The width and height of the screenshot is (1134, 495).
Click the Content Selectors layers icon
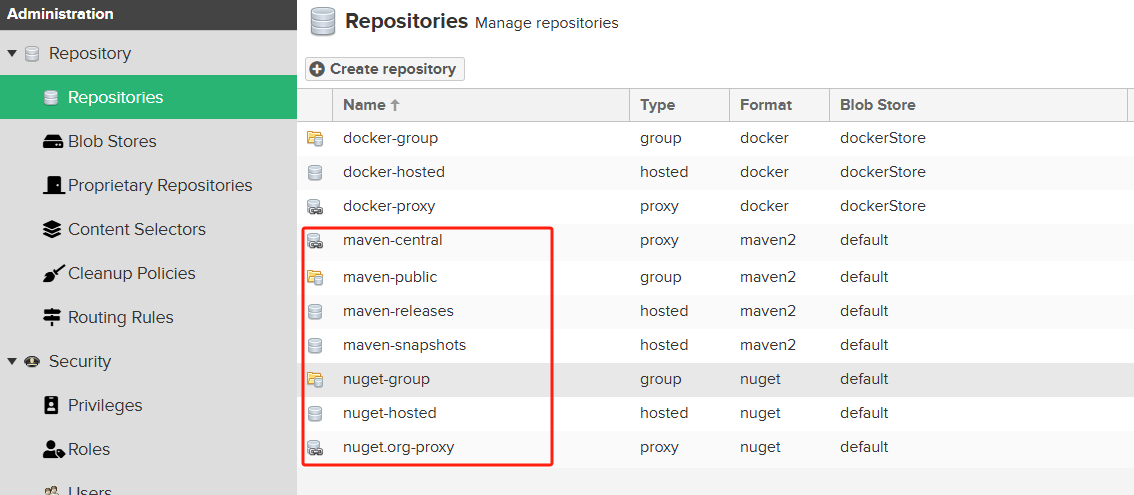pyautogui.click(x=53, y=229)
